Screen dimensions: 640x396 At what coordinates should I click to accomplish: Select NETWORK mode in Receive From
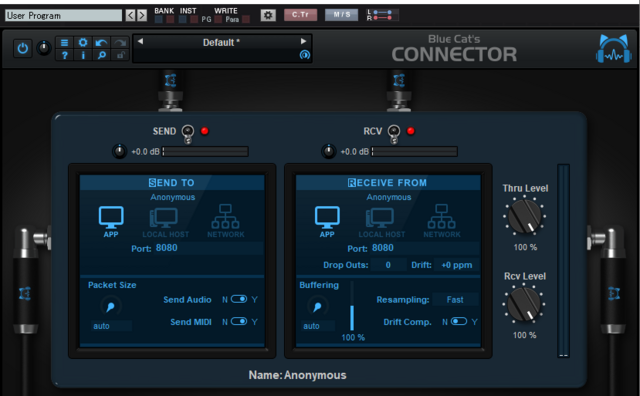(442, 221)
